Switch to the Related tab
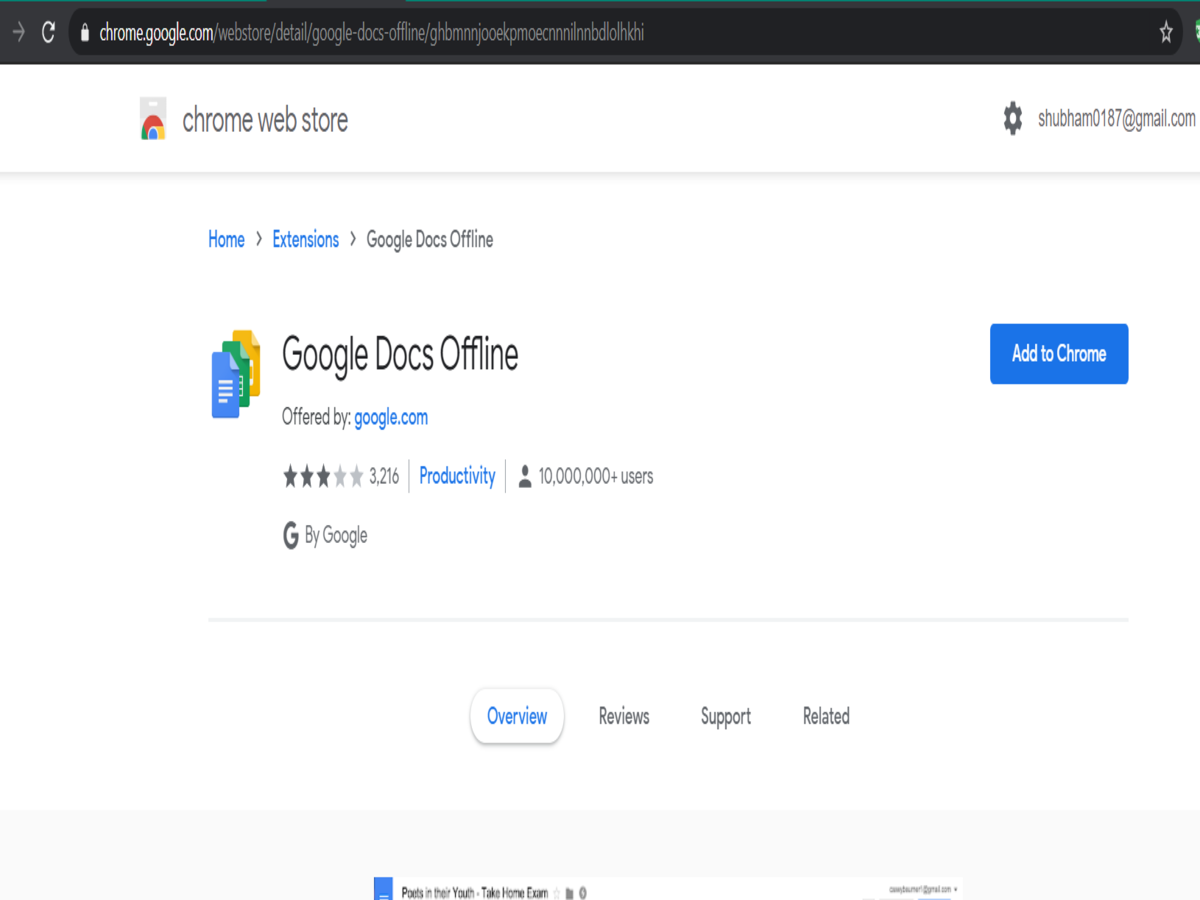The image size is (1200, 900). [x=826, y=716]
